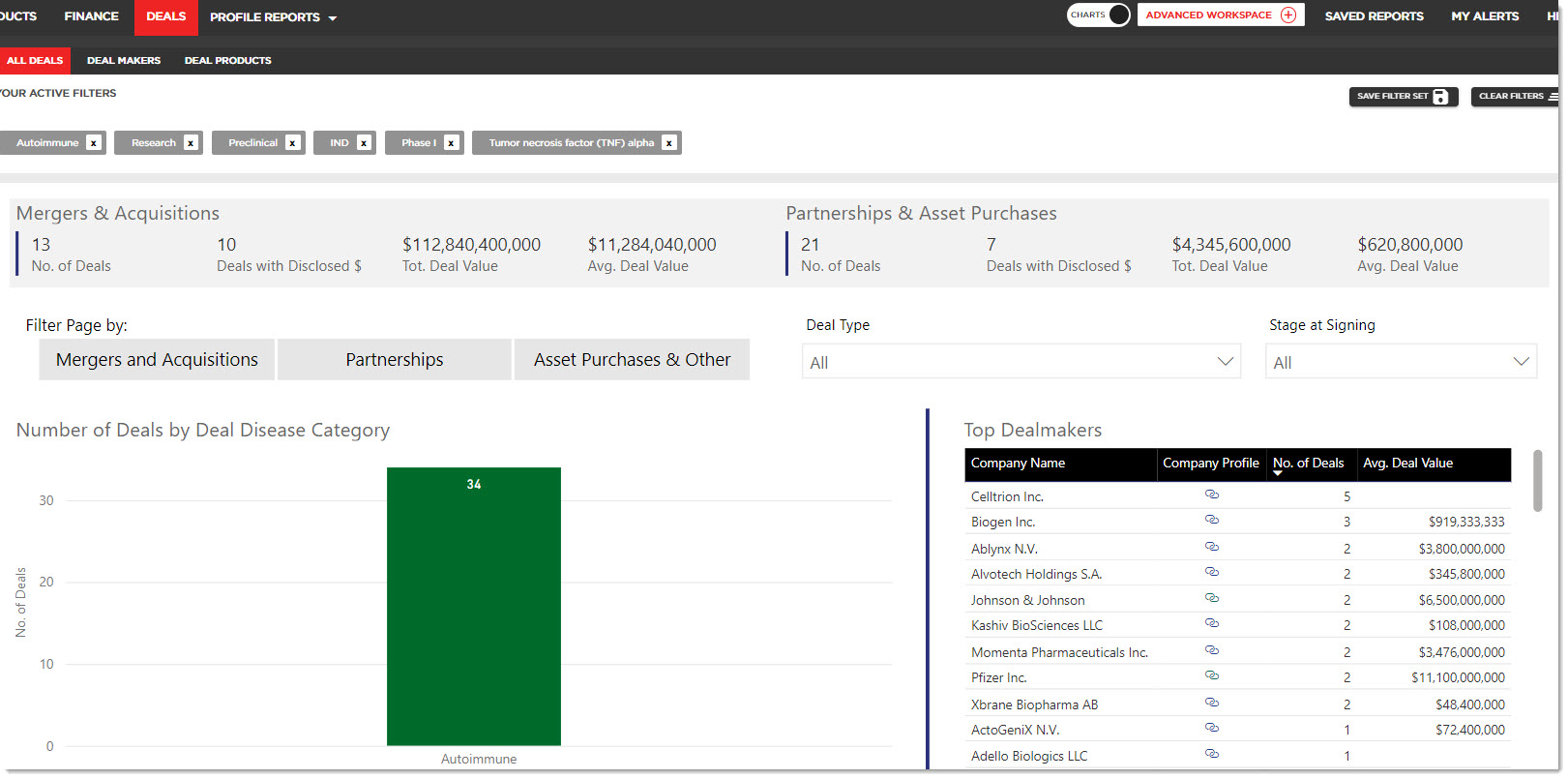
Task: Open Advanced Workspace
Action: pos(1221,15)
